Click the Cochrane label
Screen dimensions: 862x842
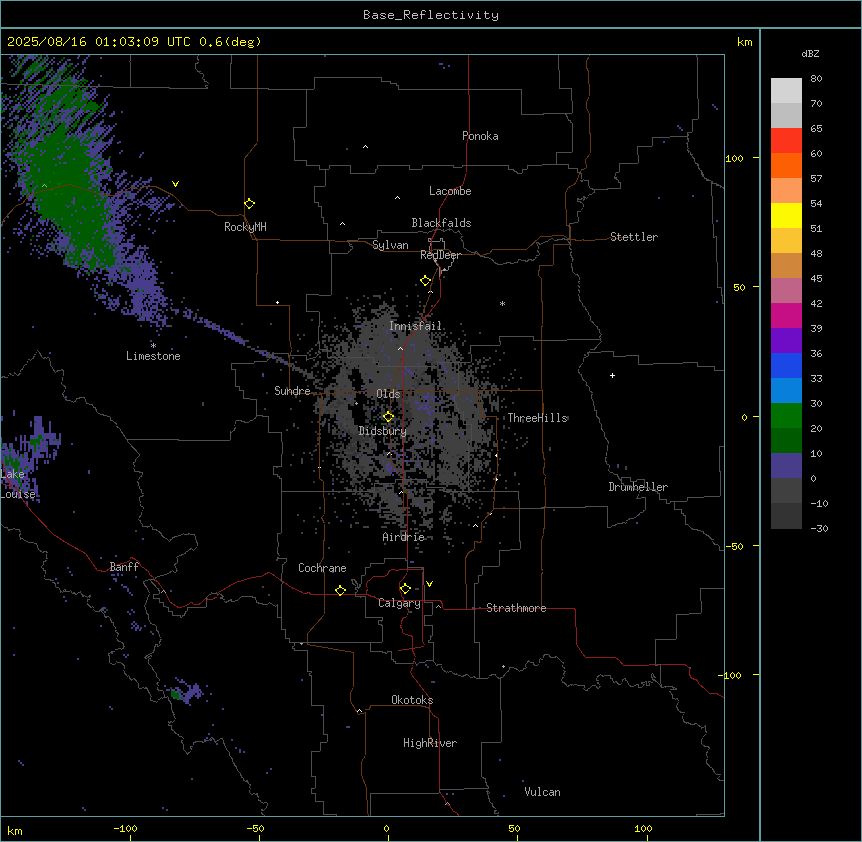[322, 568]
